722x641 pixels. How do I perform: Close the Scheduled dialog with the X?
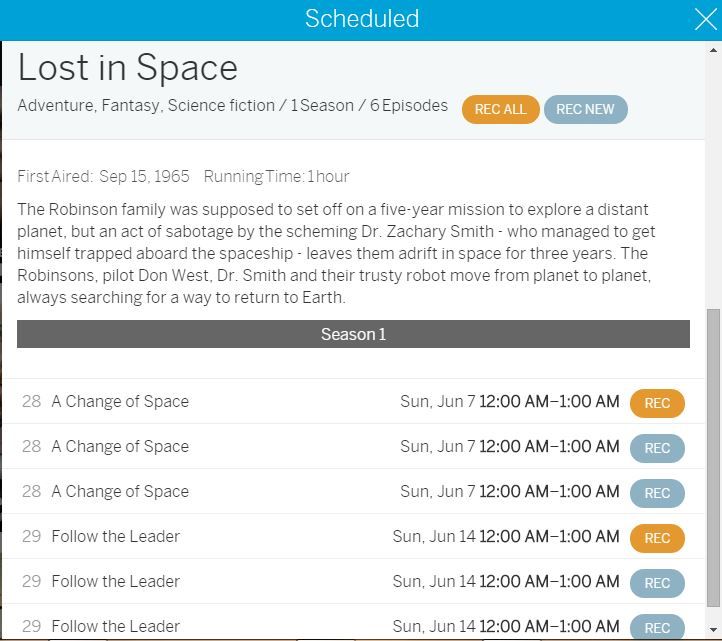704,19
